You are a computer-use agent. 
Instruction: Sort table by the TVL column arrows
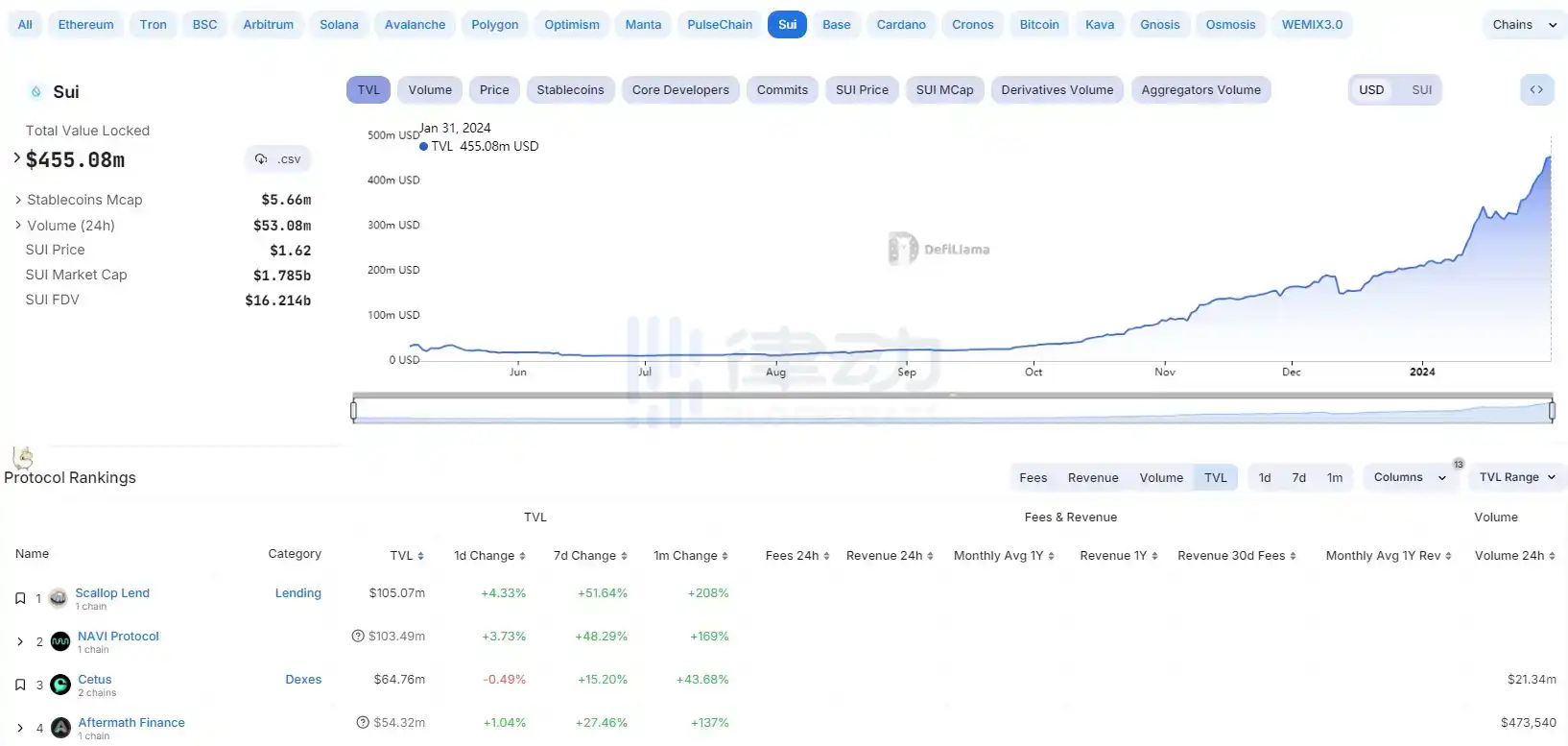[x=420, y=557]
